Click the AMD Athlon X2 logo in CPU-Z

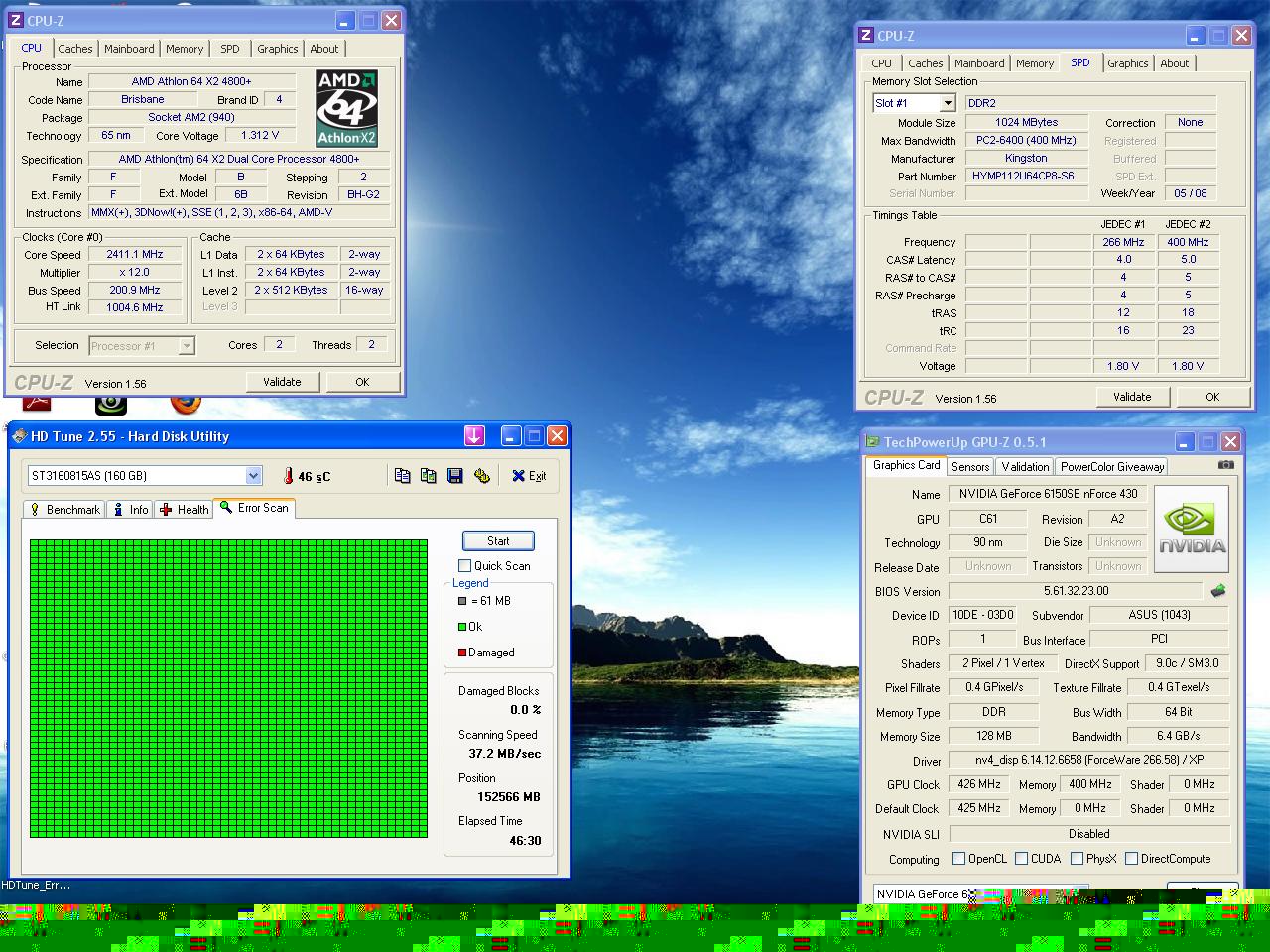[346, 108]
